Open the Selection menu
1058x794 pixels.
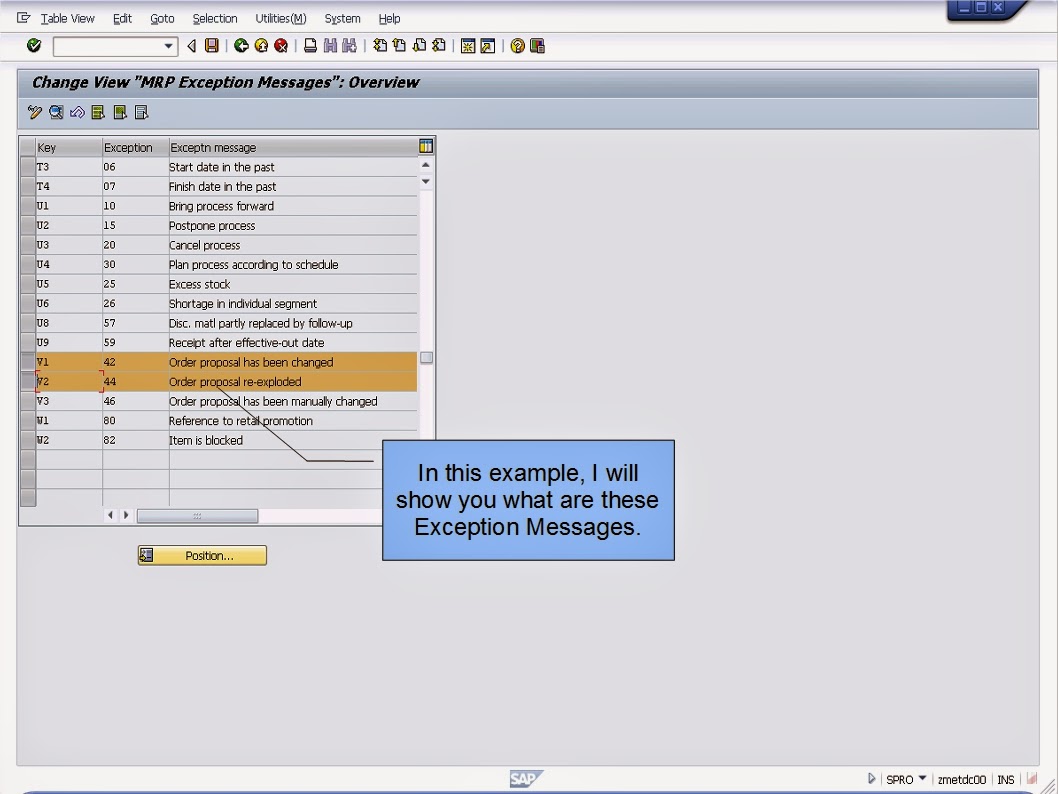pyautogui.click(x=215, y=19)
